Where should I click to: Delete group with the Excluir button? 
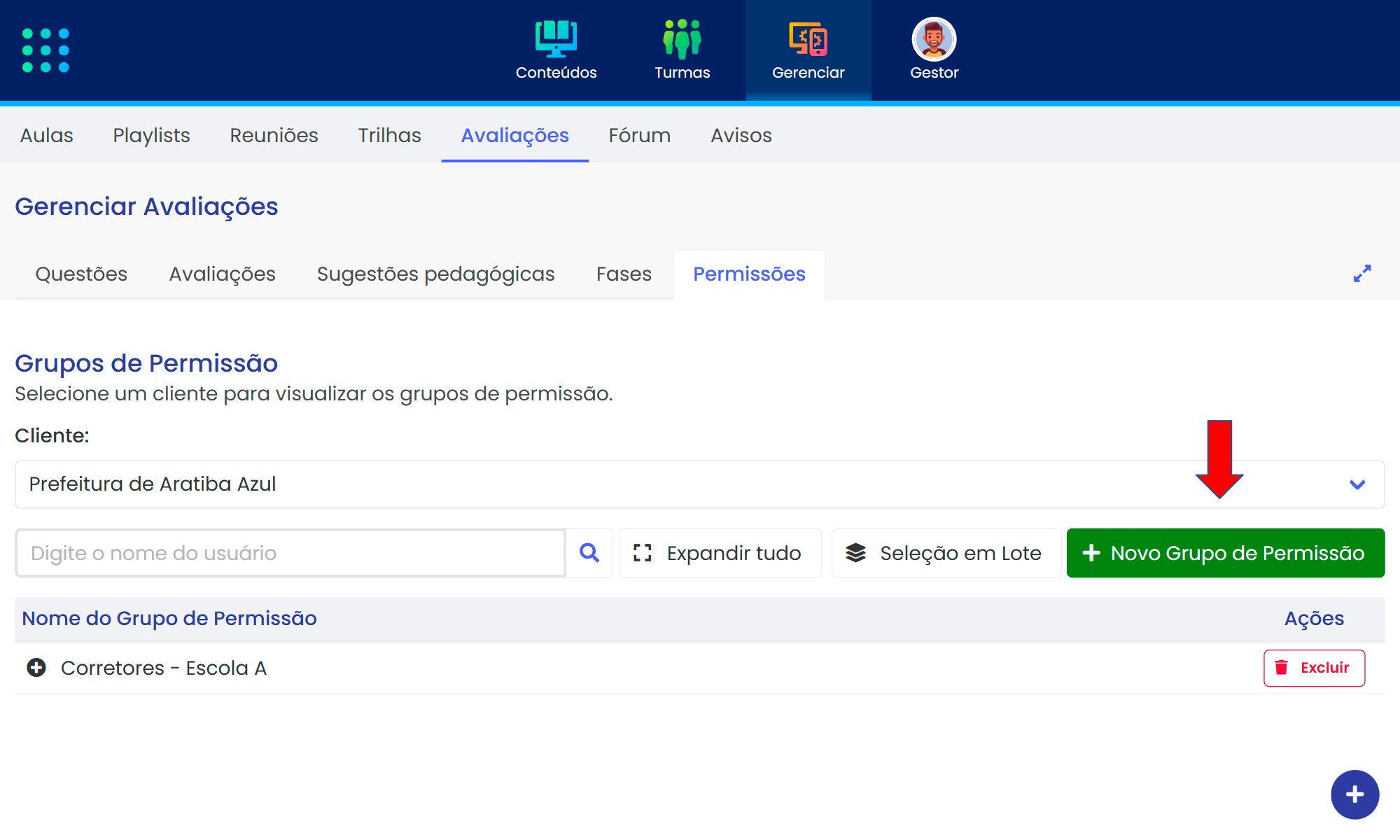tap(1313, 668)
